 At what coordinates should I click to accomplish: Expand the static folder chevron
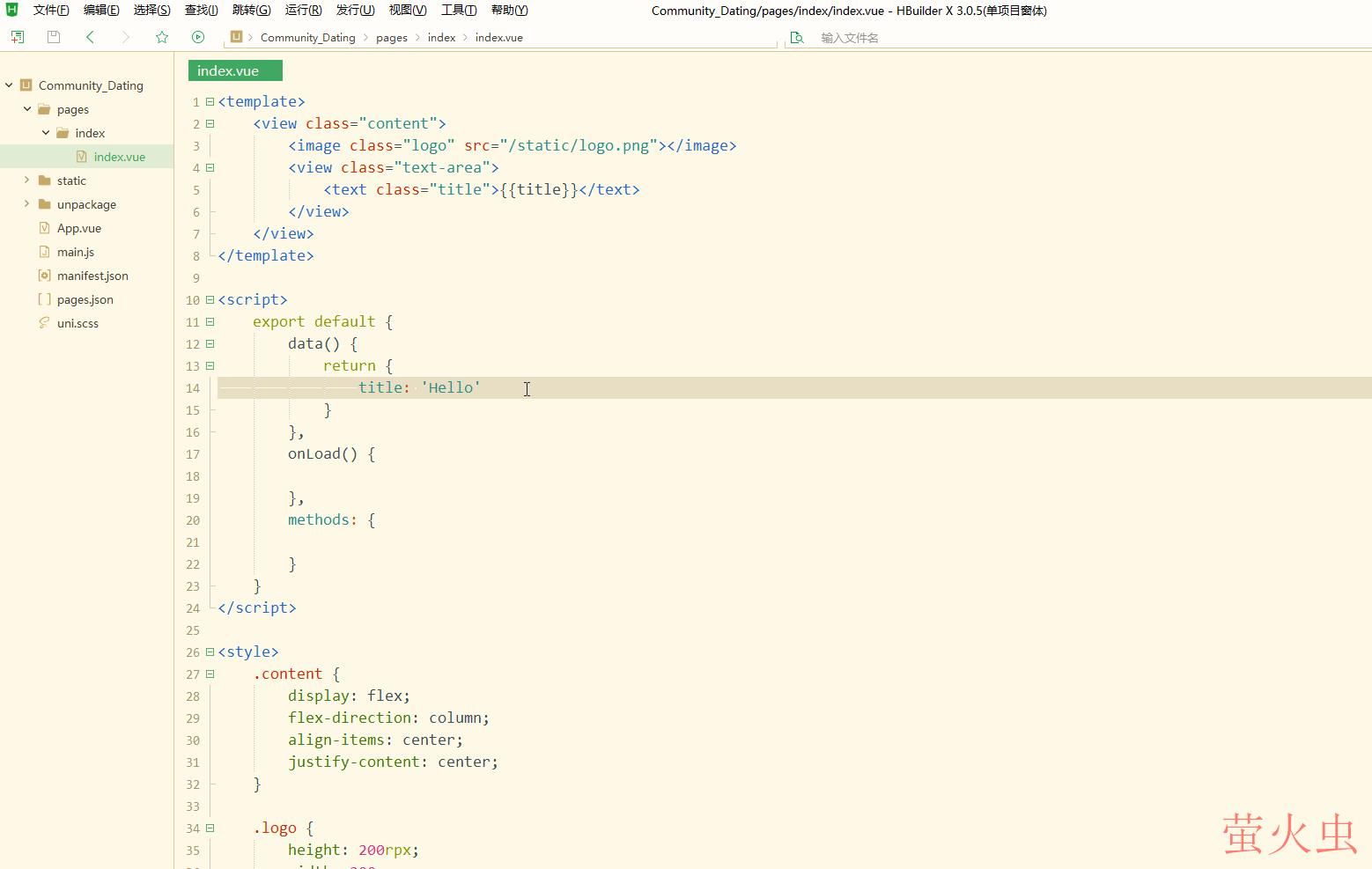pos(27,180)
